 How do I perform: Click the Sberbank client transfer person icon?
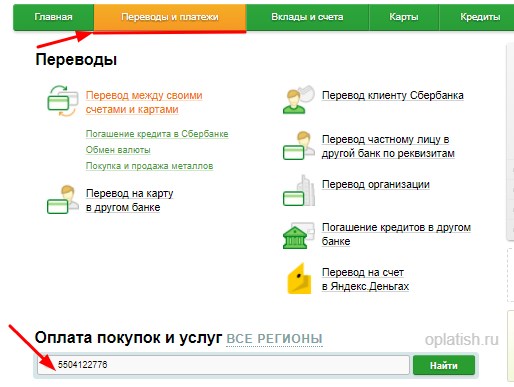pyautogui.click(x=298, y=100)
